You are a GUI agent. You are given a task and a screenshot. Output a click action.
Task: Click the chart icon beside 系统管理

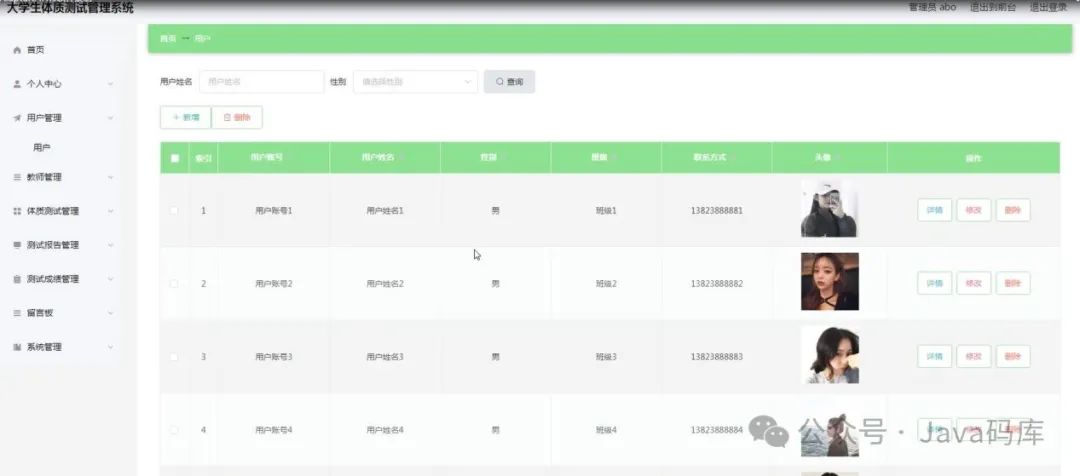[x=17, y=347]
